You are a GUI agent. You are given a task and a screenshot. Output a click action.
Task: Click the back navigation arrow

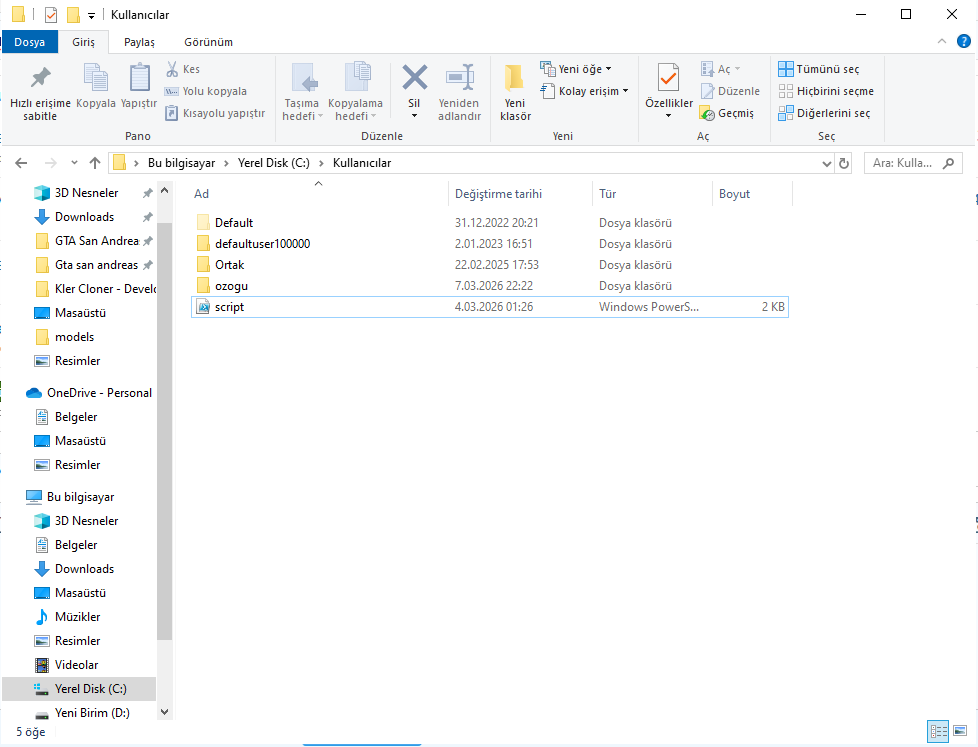coord(21,163)
